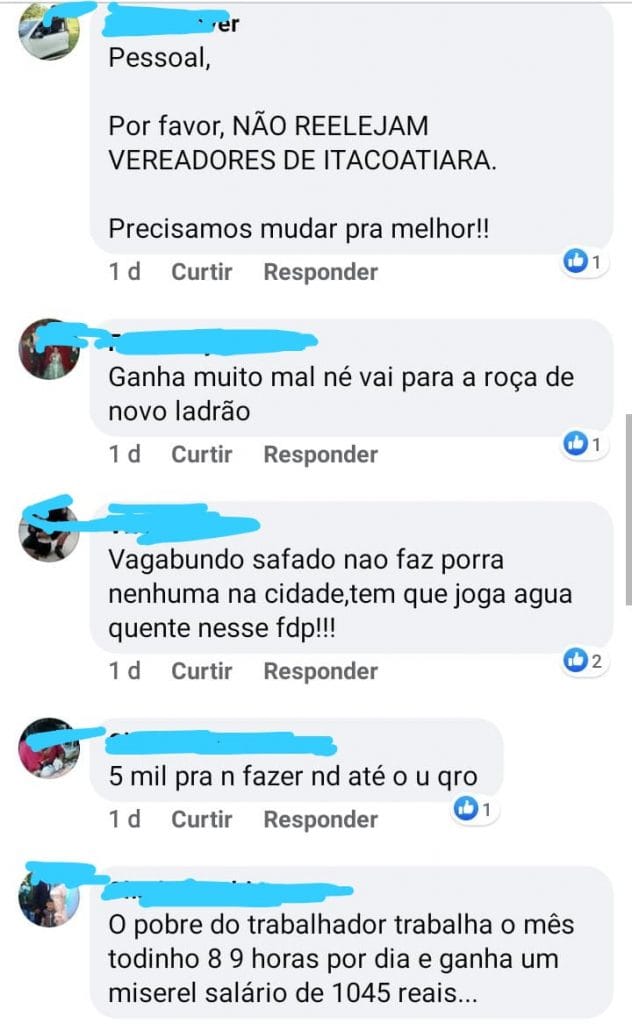This screenshot has width=632, height=1024.
Task: Click like reaction icon on 'novo ladrão' comment
Action: click(x=575, y=443)
